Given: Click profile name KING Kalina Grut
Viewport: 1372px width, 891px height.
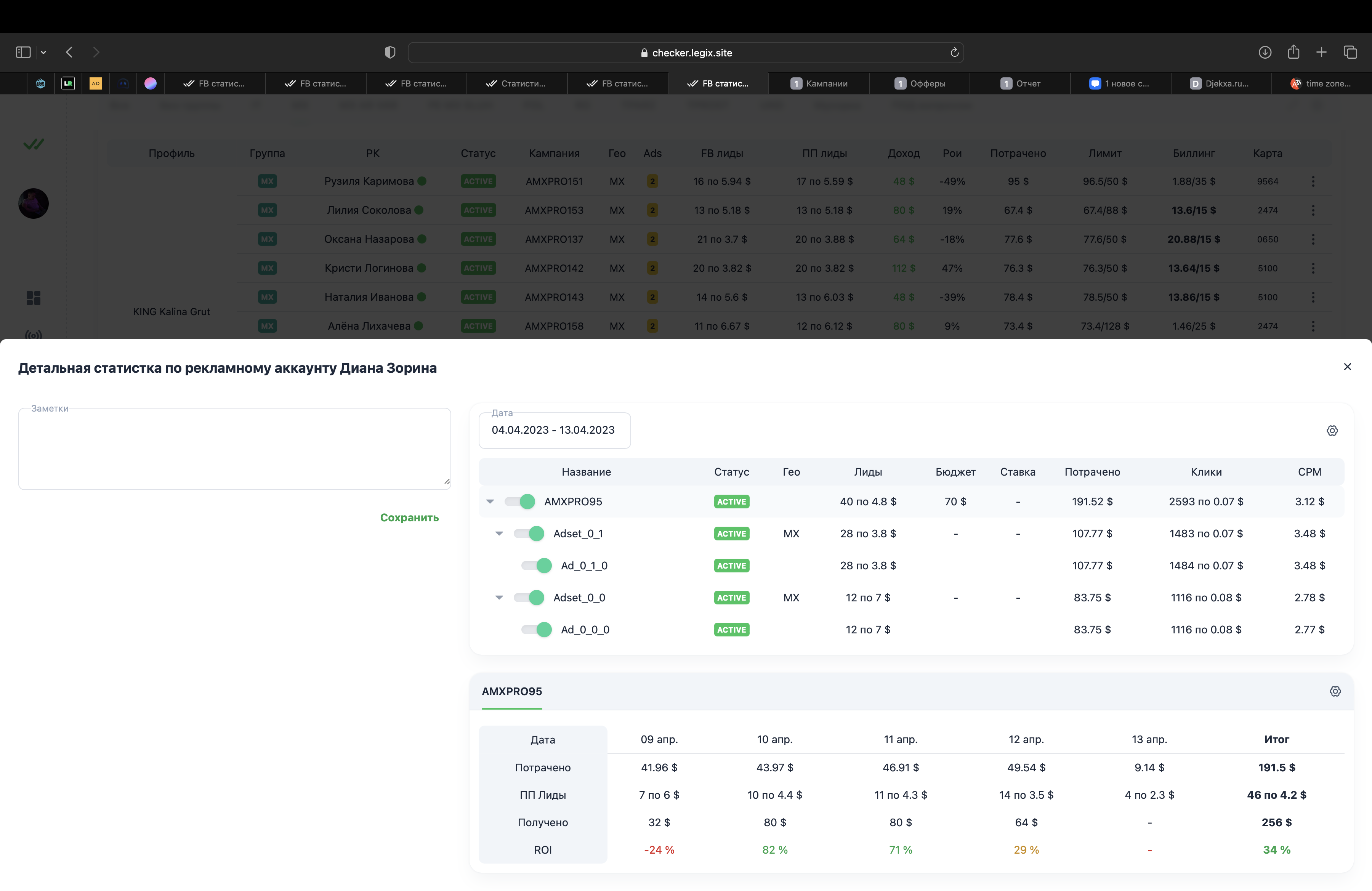Looking at the screenshot, I should [171, 312].
